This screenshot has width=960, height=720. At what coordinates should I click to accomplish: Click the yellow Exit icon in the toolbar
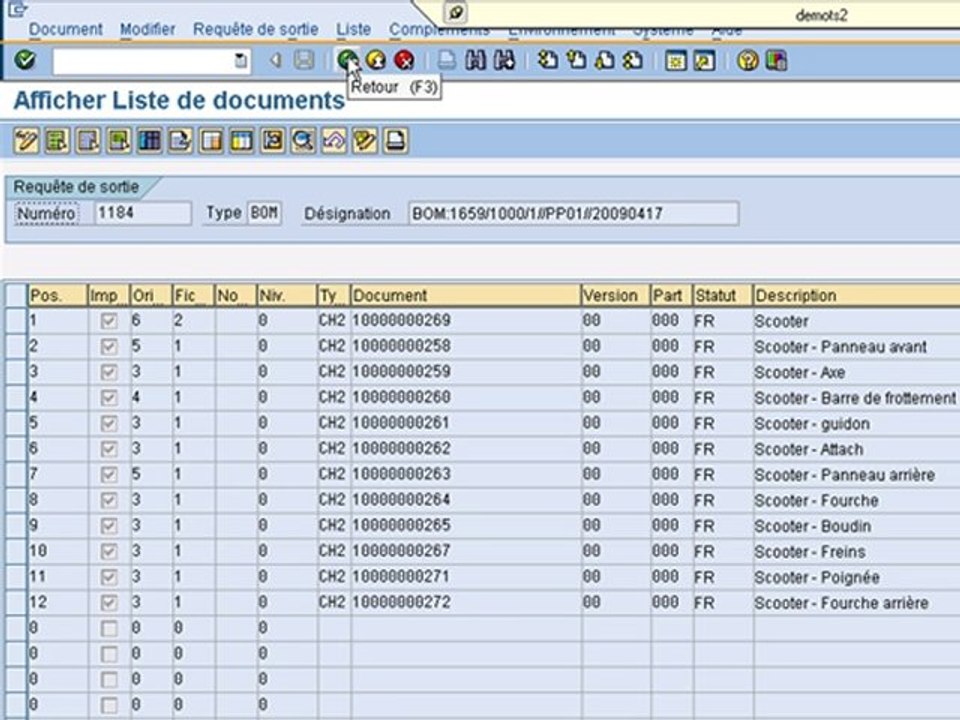point(376,60)
